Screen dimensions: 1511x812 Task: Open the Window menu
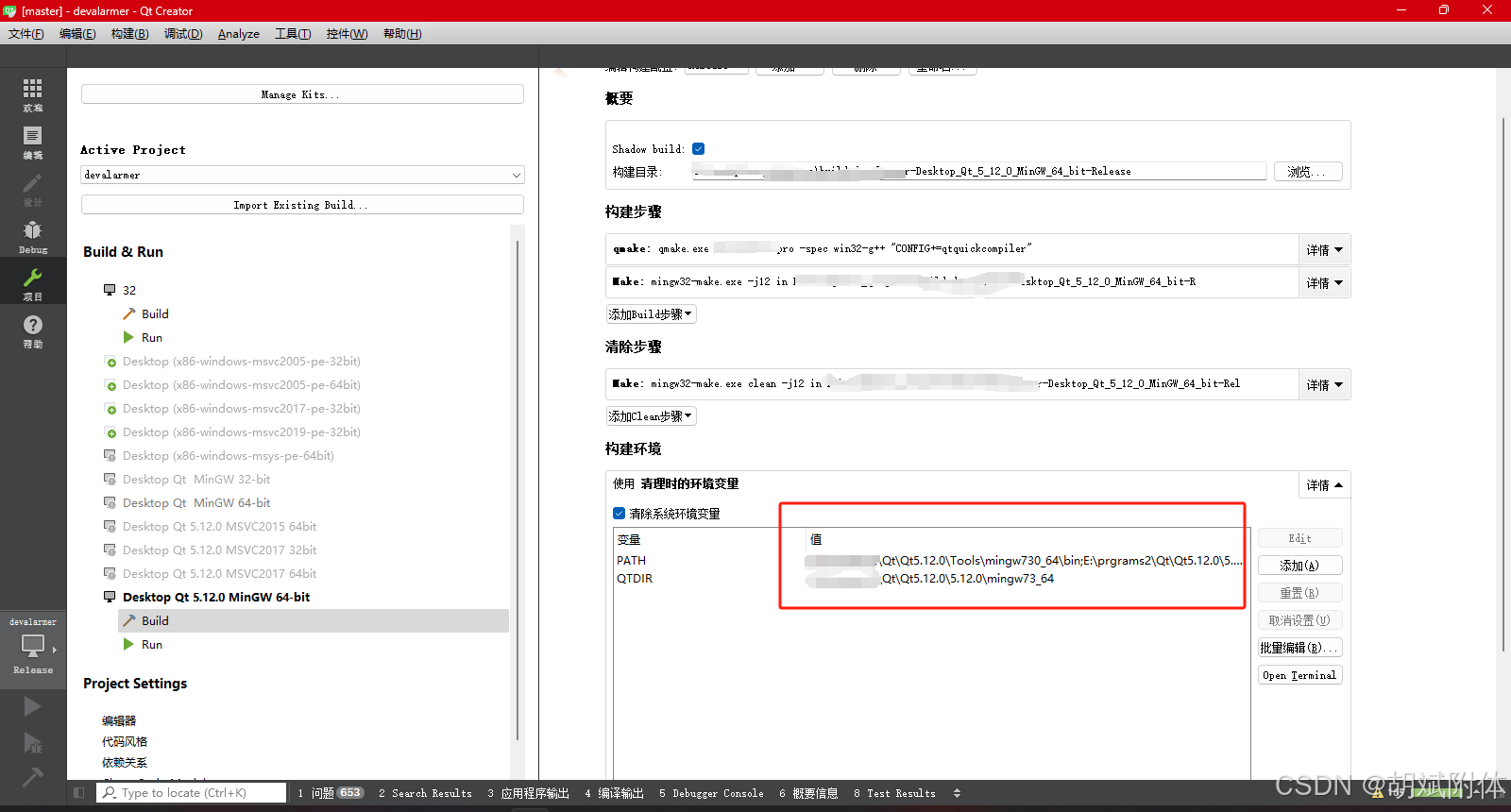click(x=347, y=33)
